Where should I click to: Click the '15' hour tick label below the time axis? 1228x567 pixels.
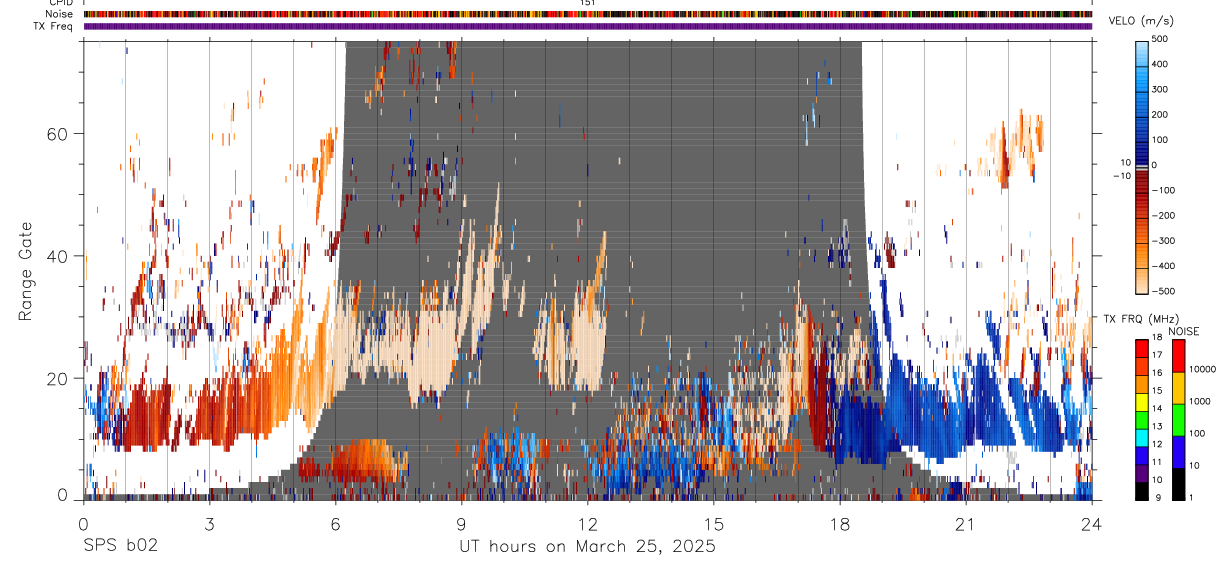click(x=713, y=524)
